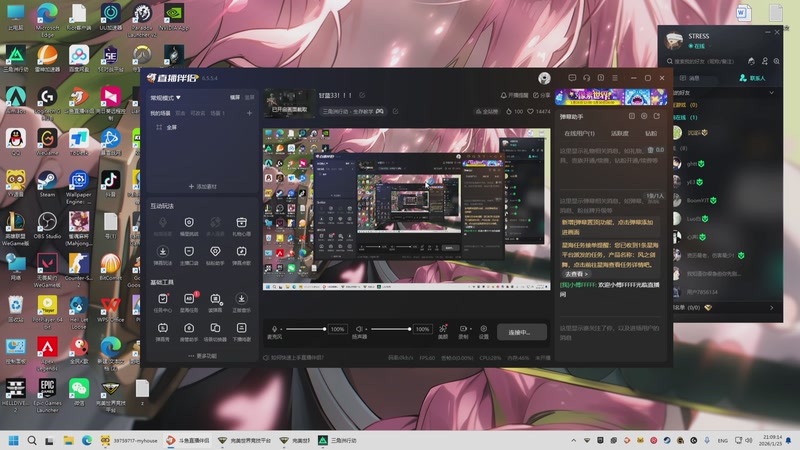Open the 弹幕玩法 interactive tool
The width and height of the screenshot is (800, 450).
162,255
